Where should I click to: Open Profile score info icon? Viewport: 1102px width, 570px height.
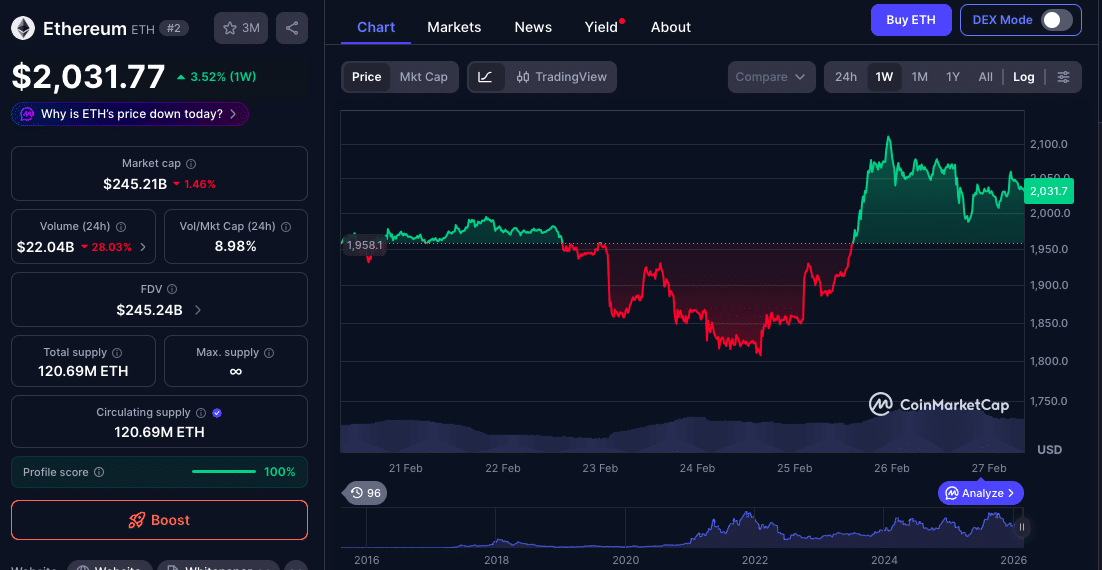[99, 472]
